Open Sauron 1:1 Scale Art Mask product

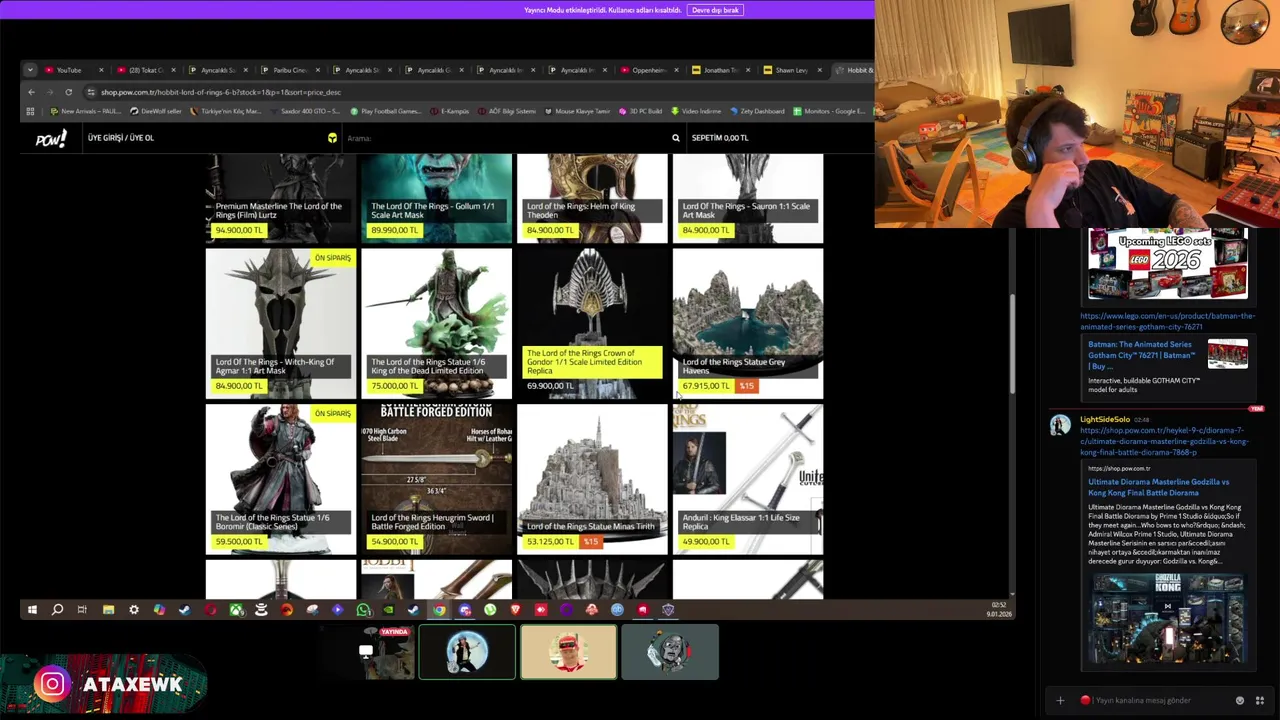click(x=748, y=198)
